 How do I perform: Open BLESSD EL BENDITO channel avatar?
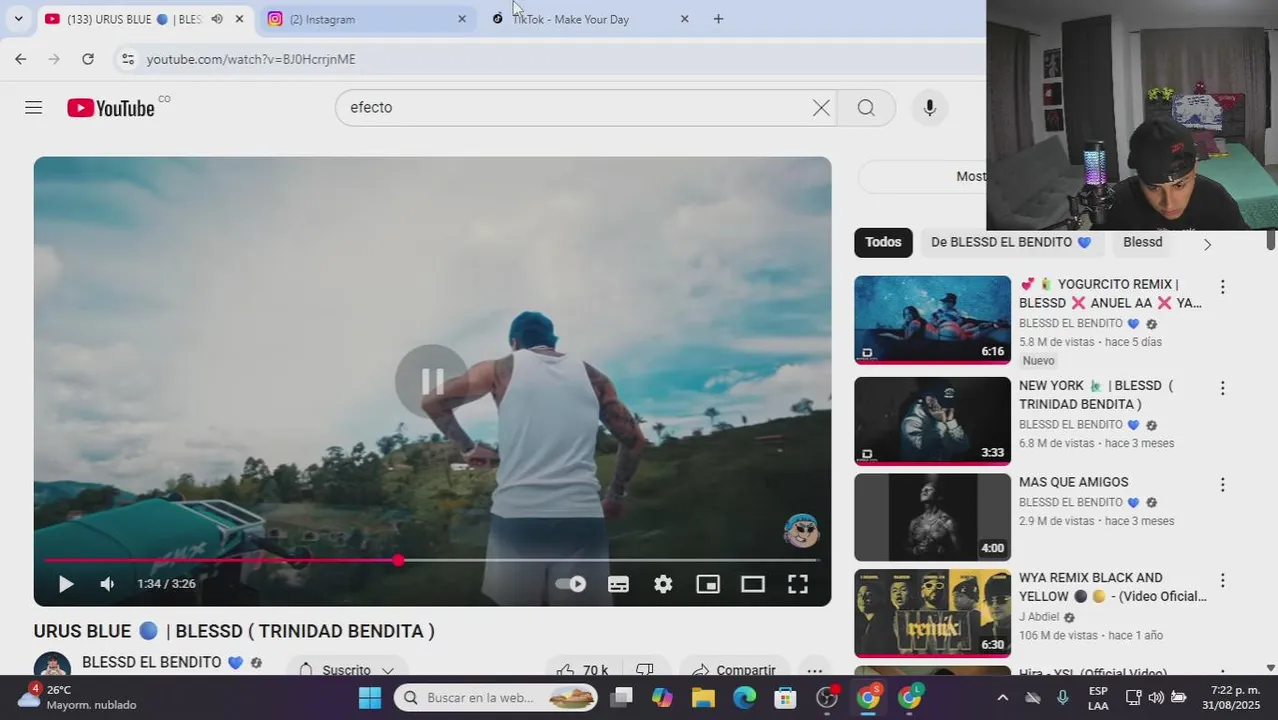(52, 666)
